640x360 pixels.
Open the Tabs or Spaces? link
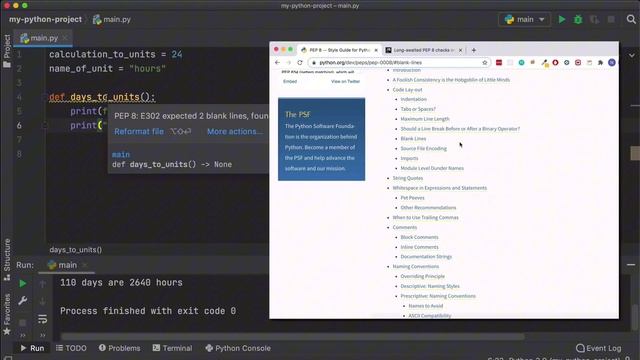coord(418,109)
